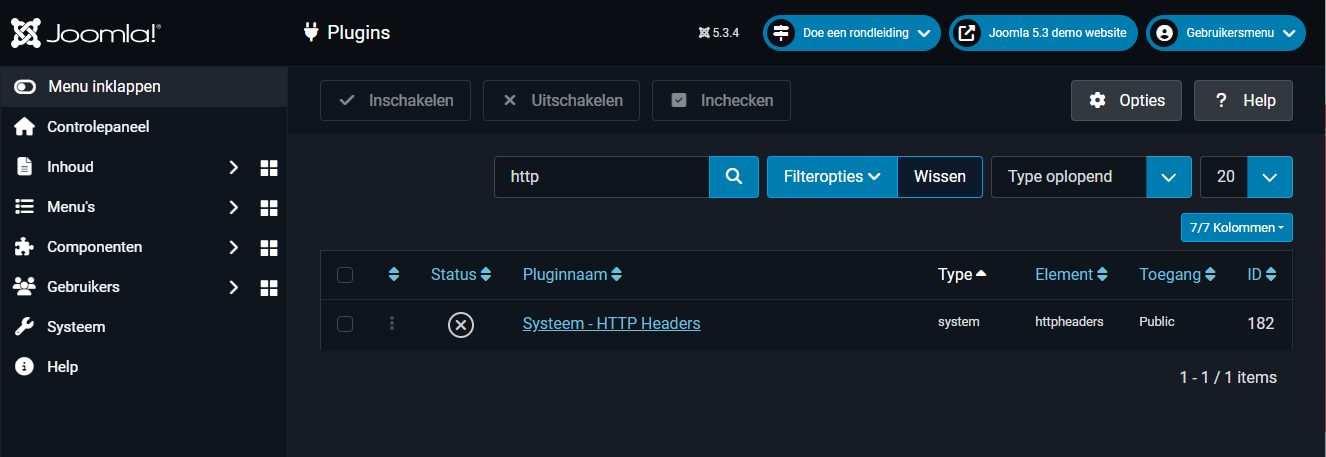Click the magnifier search button

tap(734, 177)
